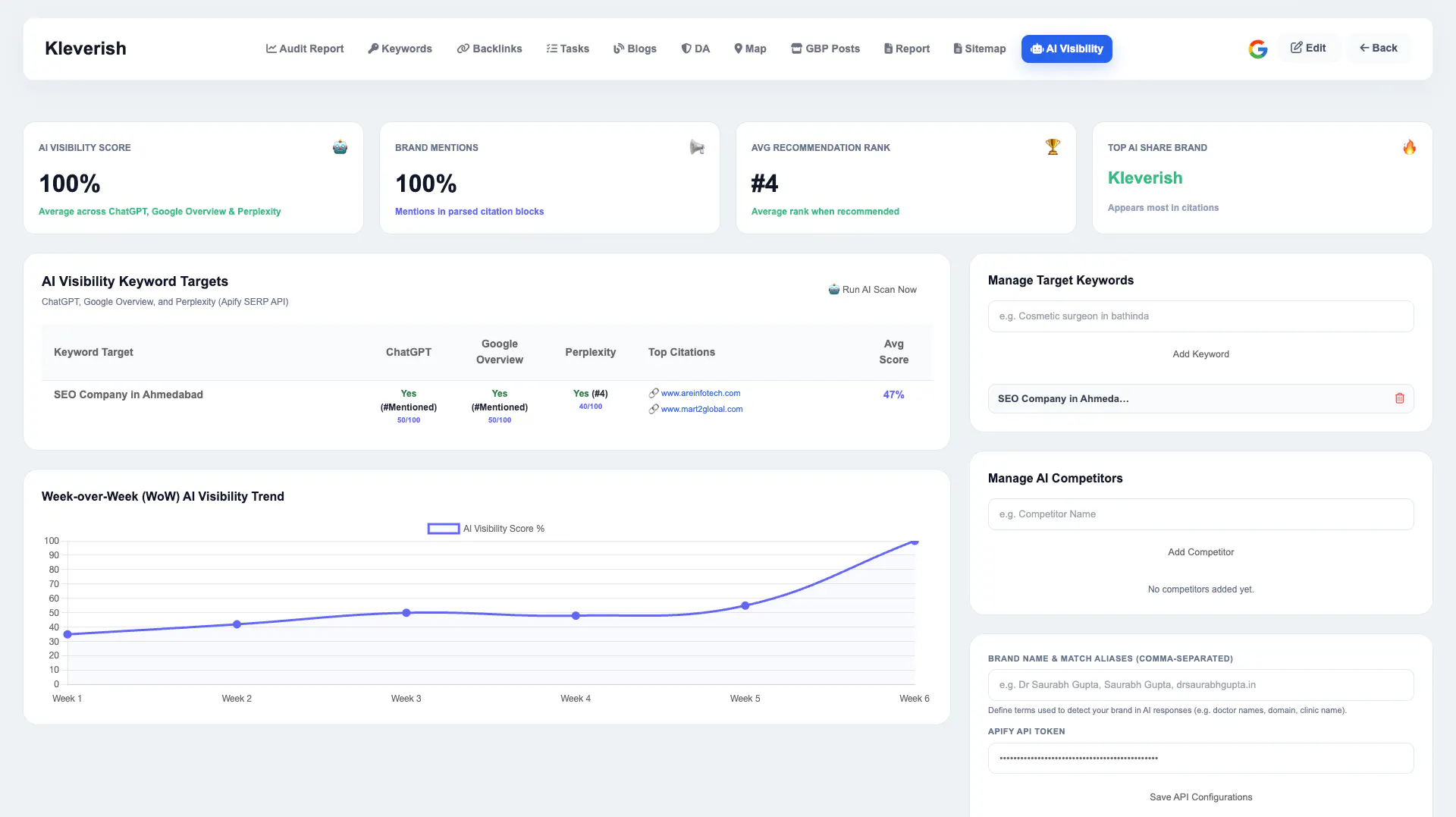The height and width of the screenshot is (817, 1456).
Task: Click the Kleverish top AI share brand name
Action: pos(1145,178)
